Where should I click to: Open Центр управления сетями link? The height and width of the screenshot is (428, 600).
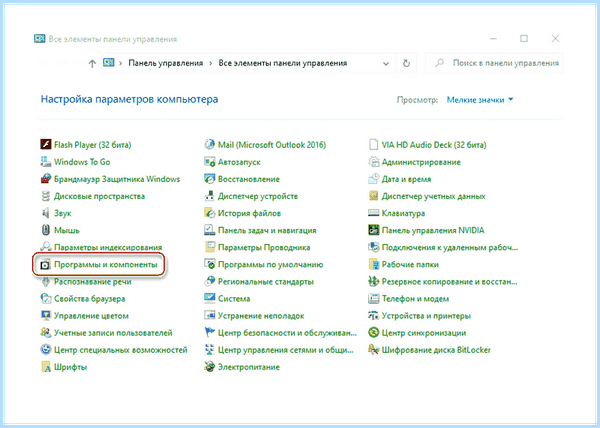(285, 350)
